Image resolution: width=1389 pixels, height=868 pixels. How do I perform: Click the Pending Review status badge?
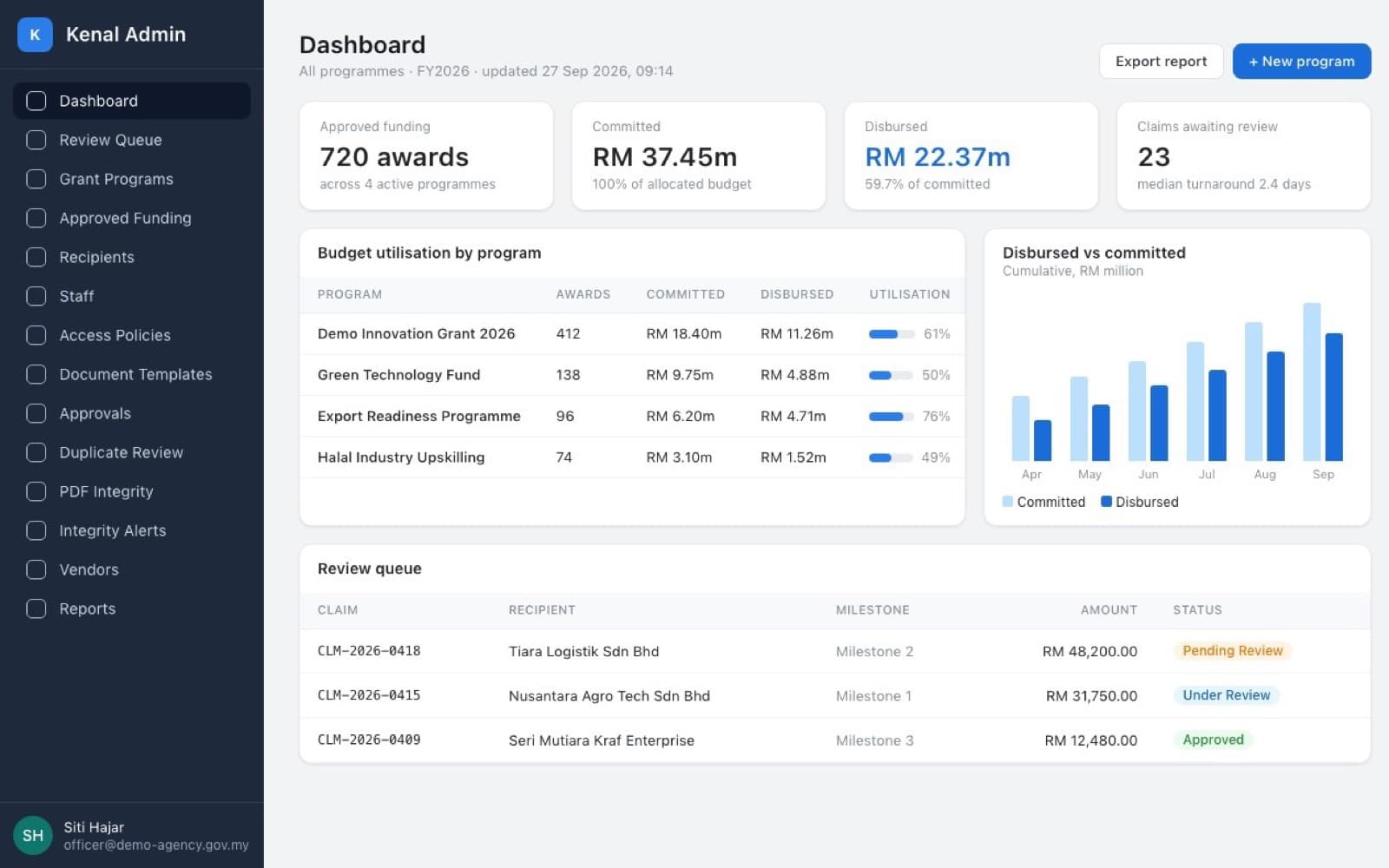(1232, 651)
